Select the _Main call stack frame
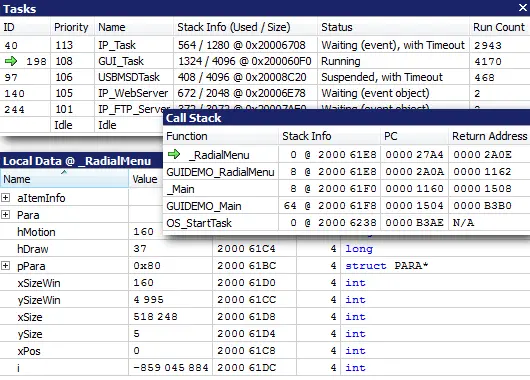Image resolution: width=530 pixels, height=380 pixels. click(346, 189)
